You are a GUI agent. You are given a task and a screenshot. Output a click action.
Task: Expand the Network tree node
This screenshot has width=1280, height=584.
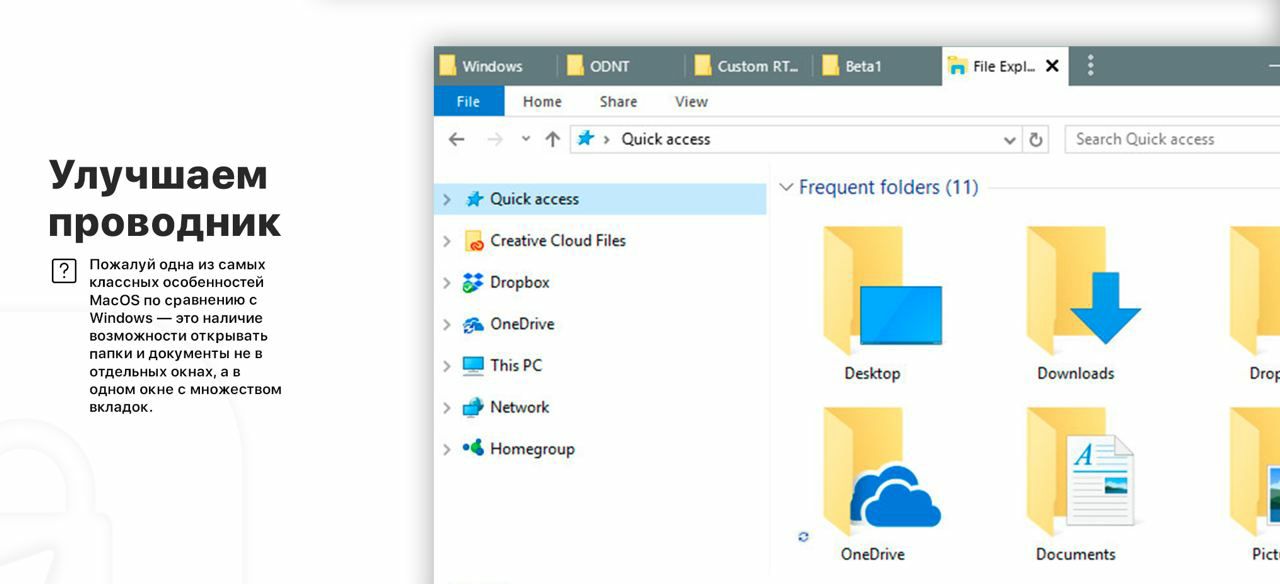tap(447, 408)
